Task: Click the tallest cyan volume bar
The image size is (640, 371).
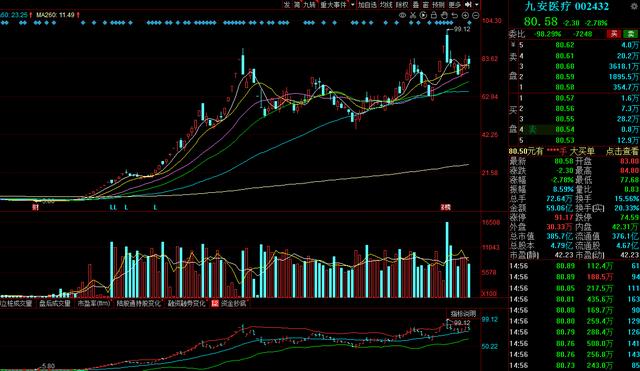Action: click(447, 260)
